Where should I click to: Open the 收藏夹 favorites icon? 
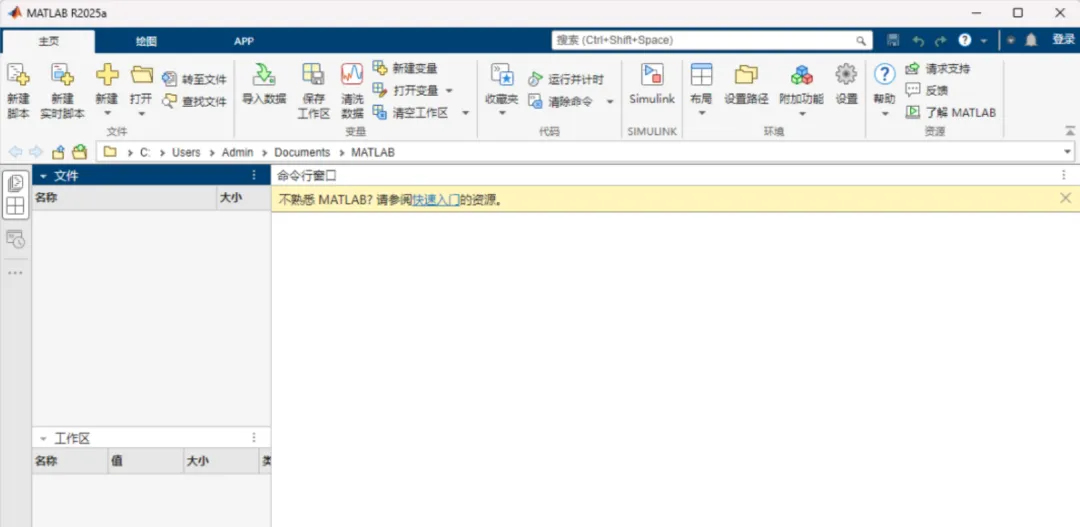[x=501, y=74]
